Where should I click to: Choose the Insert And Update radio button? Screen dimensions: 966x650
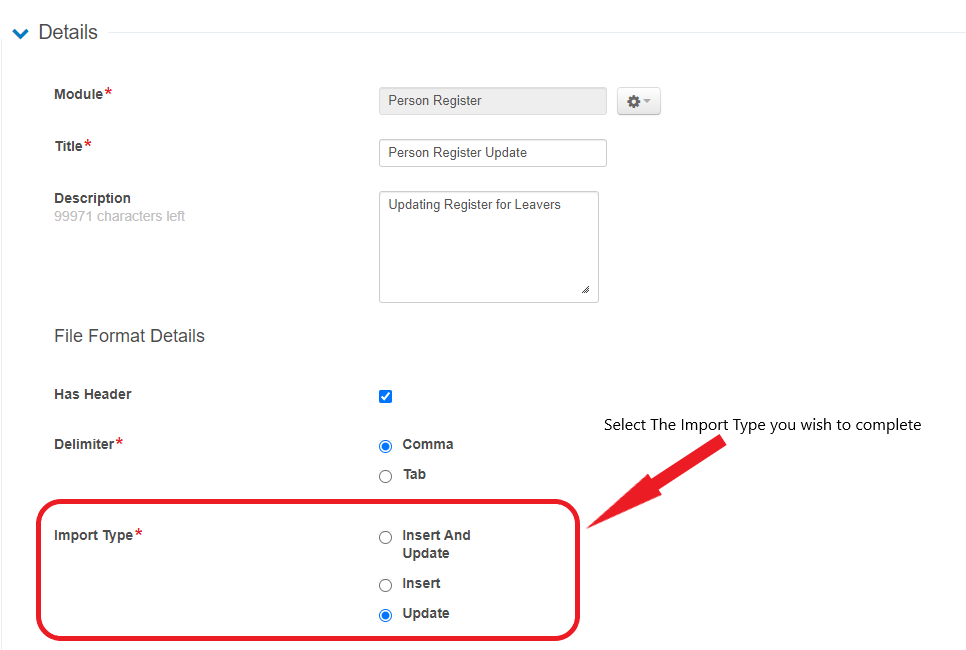(386, 537)
